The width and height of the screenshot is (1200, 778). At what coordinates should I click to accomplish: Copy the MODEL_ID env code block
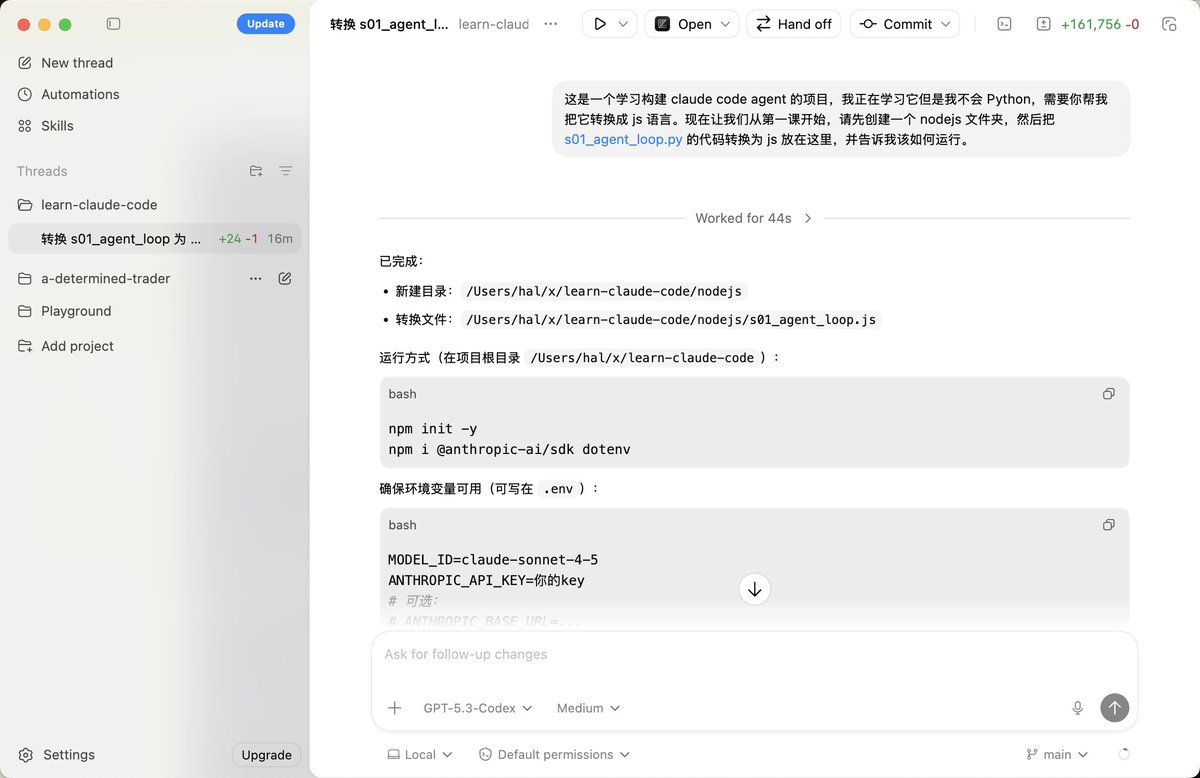[1108, 525]
